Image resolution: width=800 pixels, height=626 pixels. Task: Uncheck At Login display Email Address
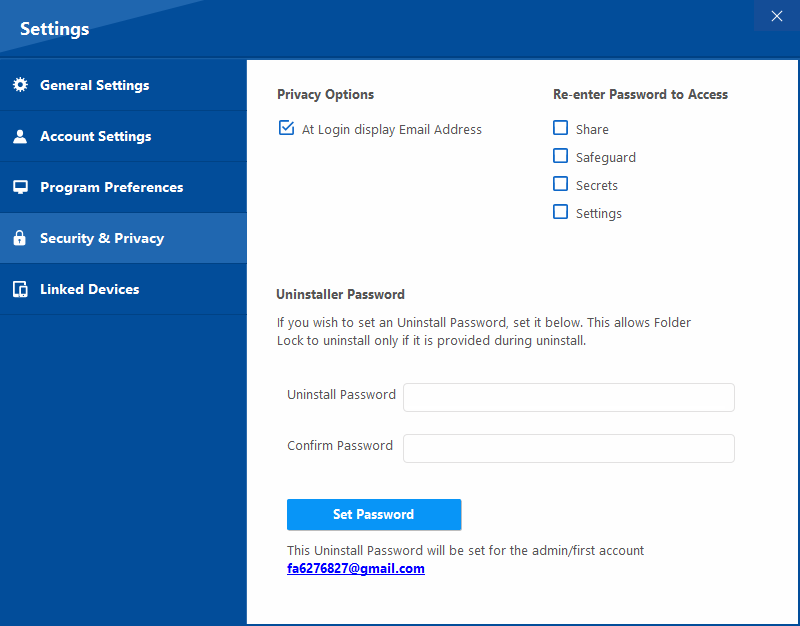click(x=286, y=128)
